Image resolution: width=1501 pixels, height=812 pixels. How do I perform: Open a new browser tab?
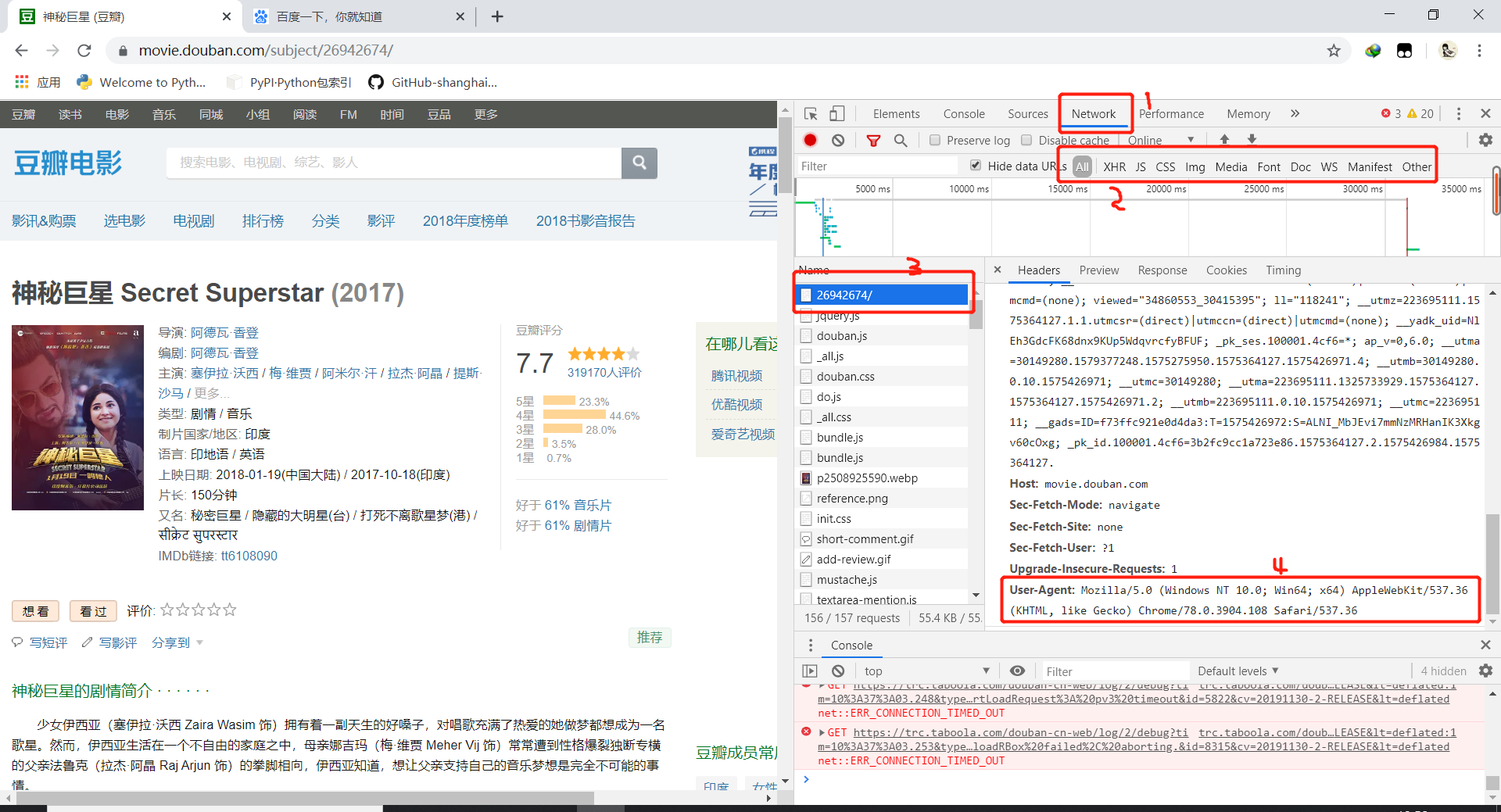click(x=497, y=16)
